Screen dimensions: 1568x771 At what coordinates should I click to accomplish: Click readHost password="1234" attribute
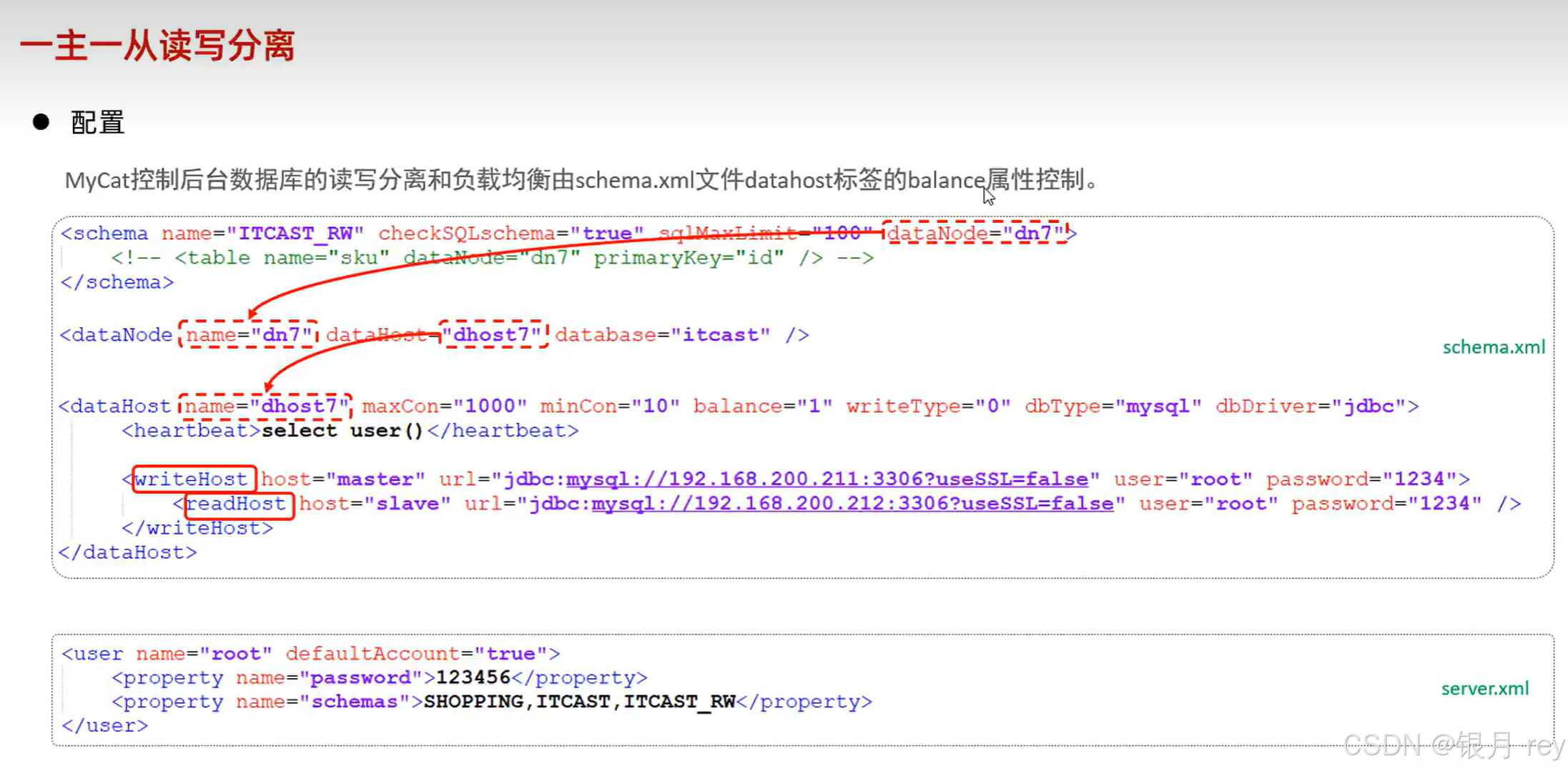click(x=1386, y=504)
